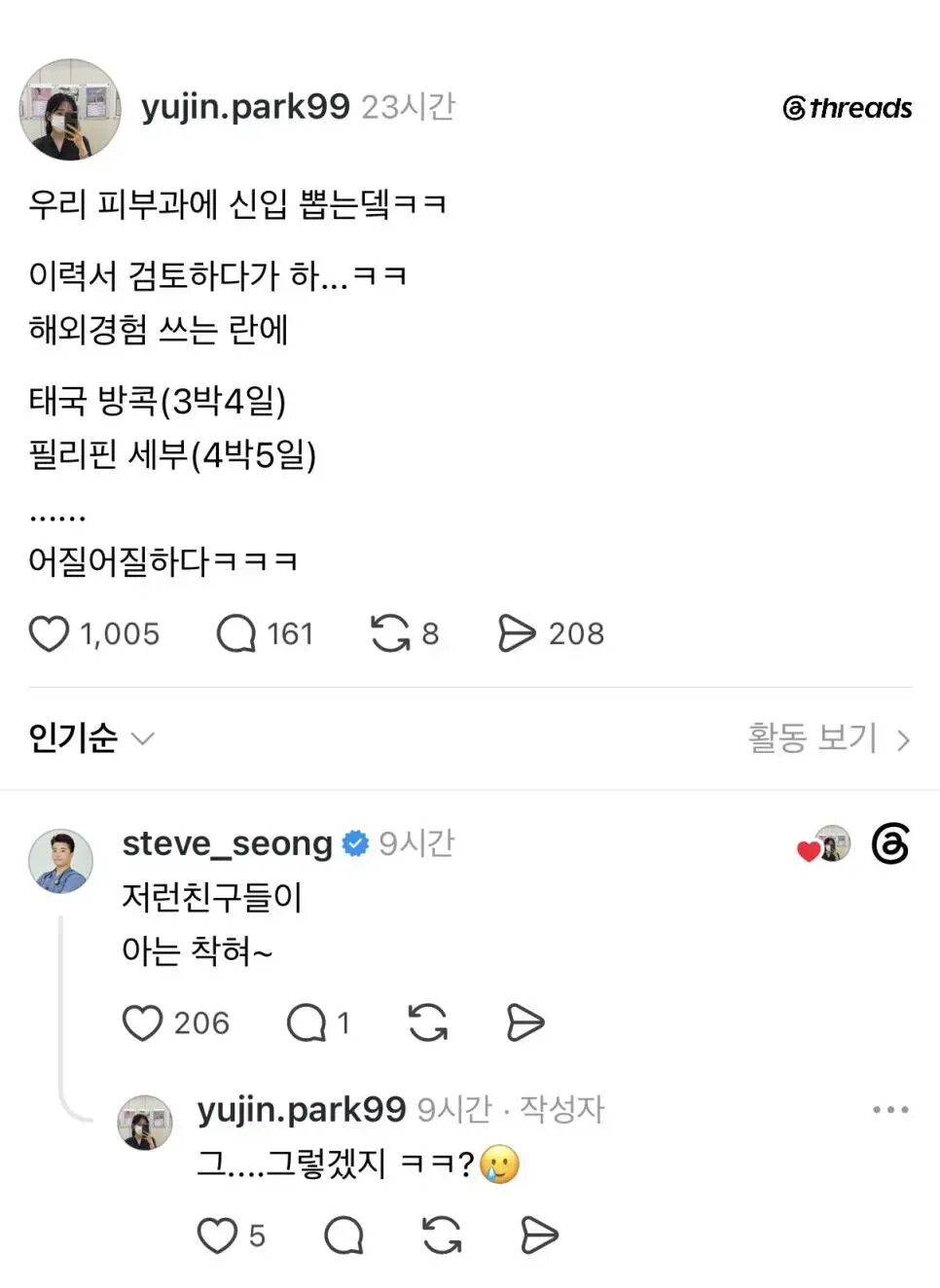Open steve_seong's profile avatar
The height and width of the screenshot is (1288, 940).
[60, 861]
